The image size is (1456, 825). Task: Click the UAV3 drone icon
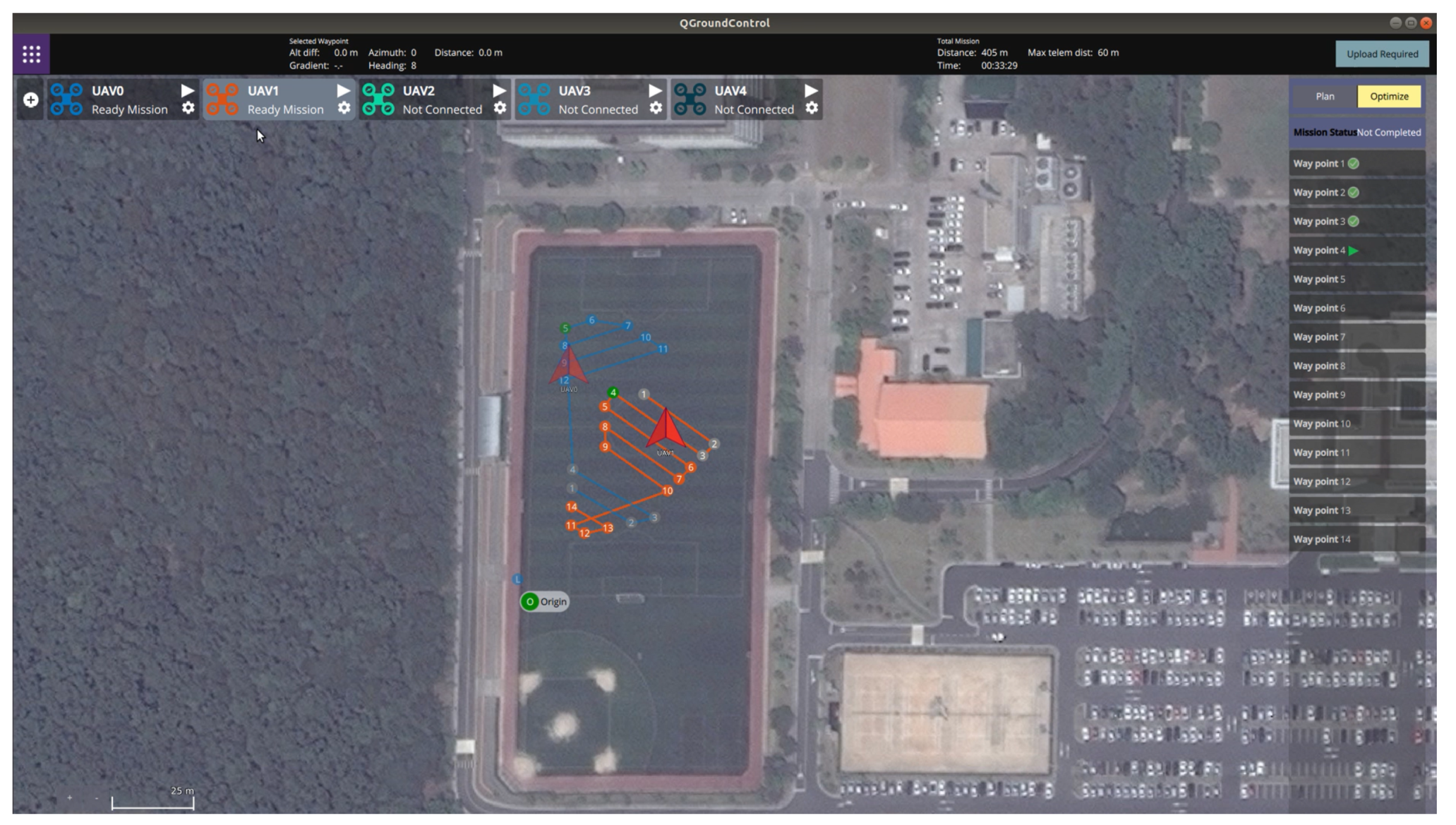click(x=534, y=100)
